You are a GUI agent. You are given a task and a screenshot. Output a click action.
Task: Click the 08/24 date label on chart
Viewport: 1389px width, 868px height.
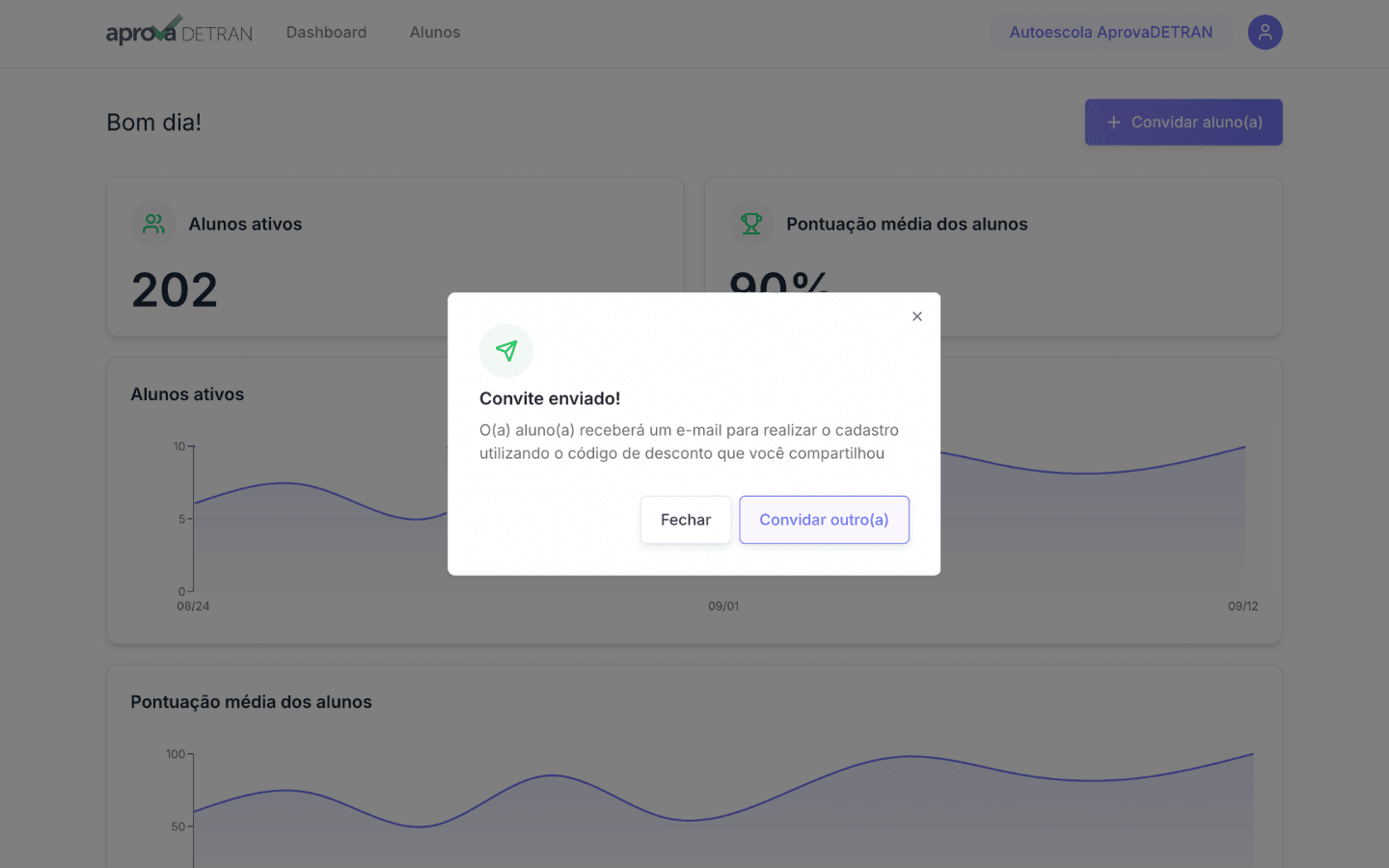tap(193, 607)
